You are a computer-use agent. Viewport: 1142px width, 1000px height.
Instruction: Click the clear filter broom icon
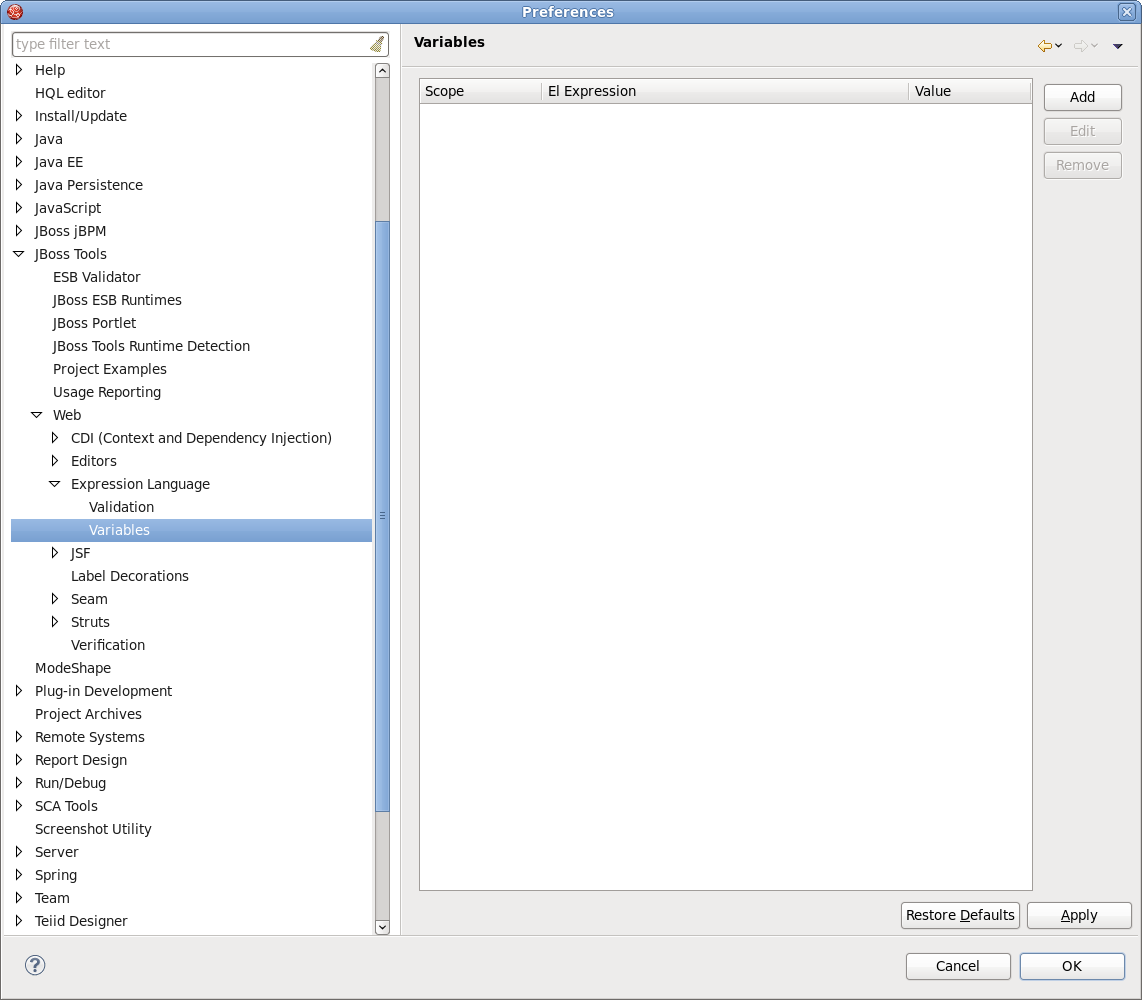tap(376, 44)
